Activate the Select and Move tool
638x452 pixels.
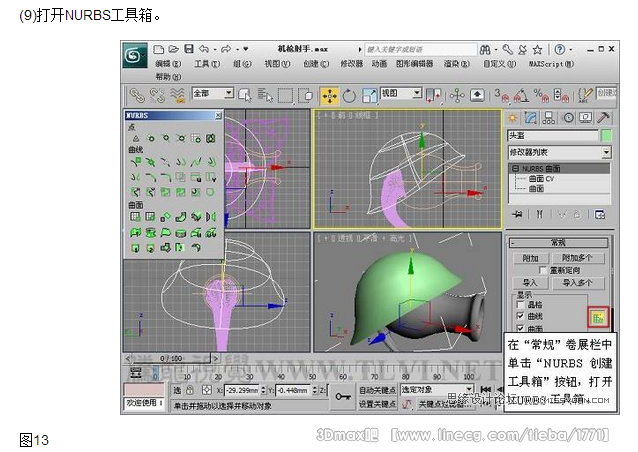point(329,96)
